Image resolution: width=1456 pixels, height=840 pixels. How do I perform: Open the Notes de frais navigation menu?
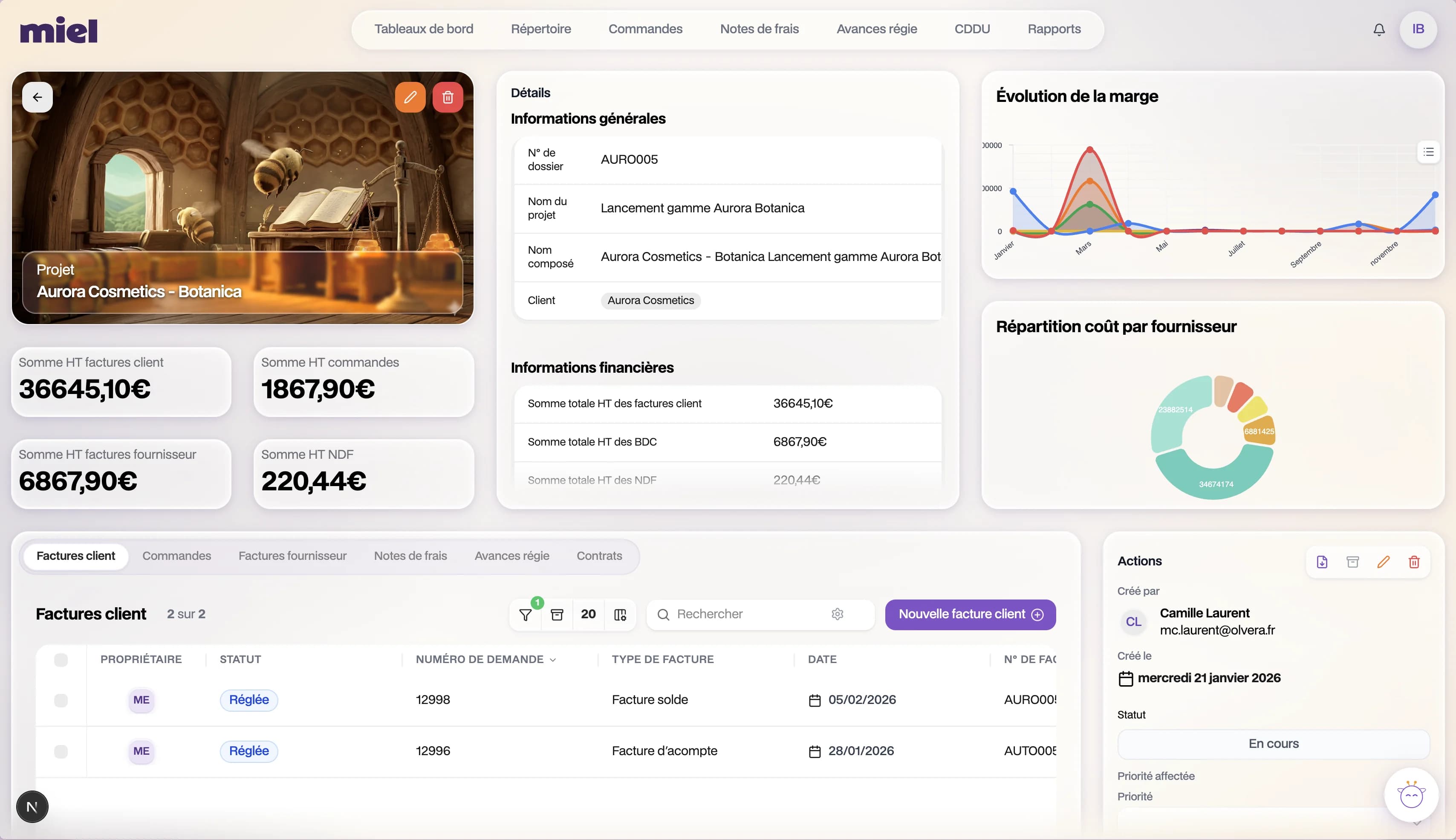[x=759, y=29]
